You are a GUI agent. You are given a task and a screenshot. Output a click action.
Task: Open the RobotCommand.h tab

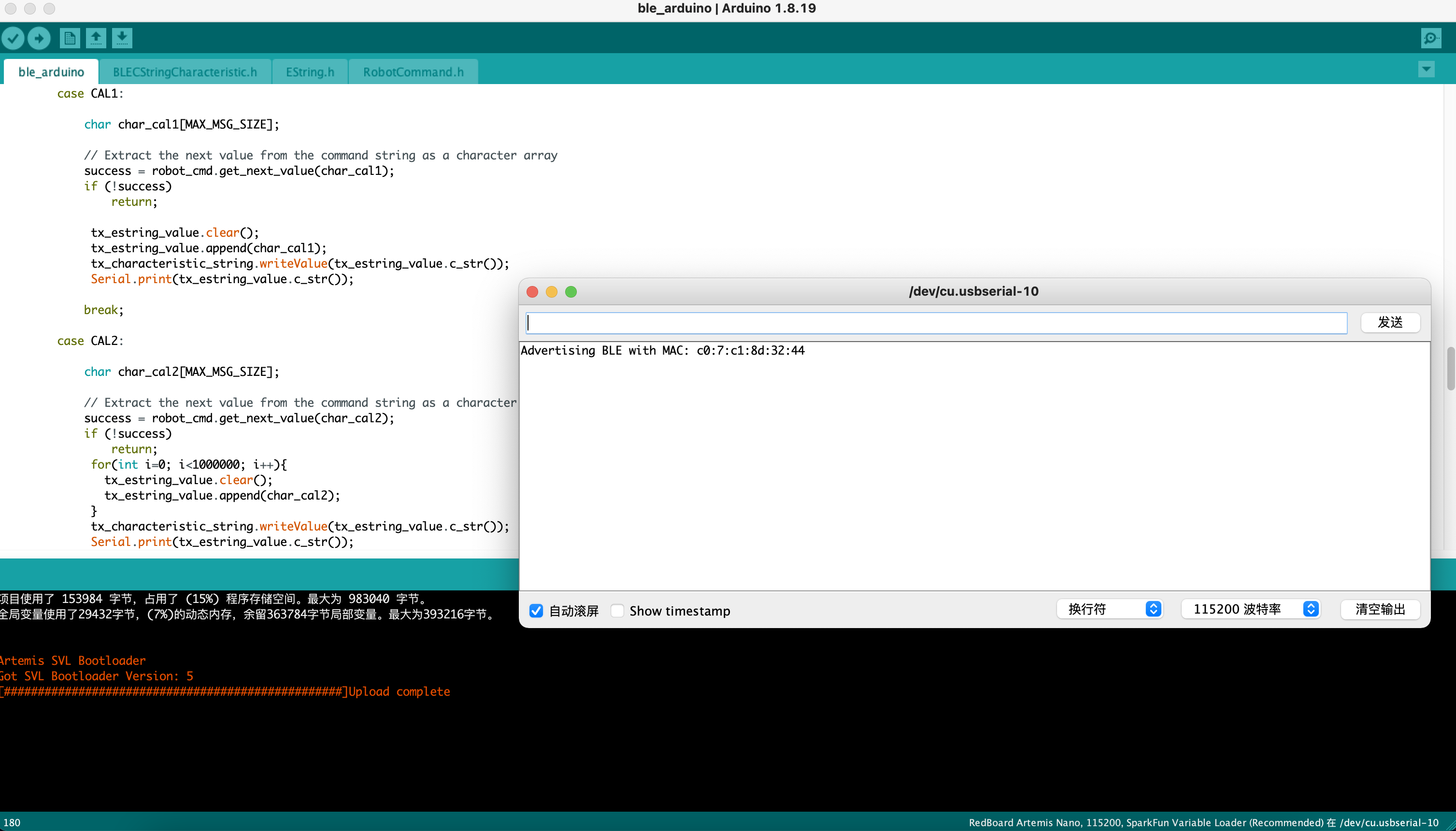pyautogui.click(x=413, y=72)
